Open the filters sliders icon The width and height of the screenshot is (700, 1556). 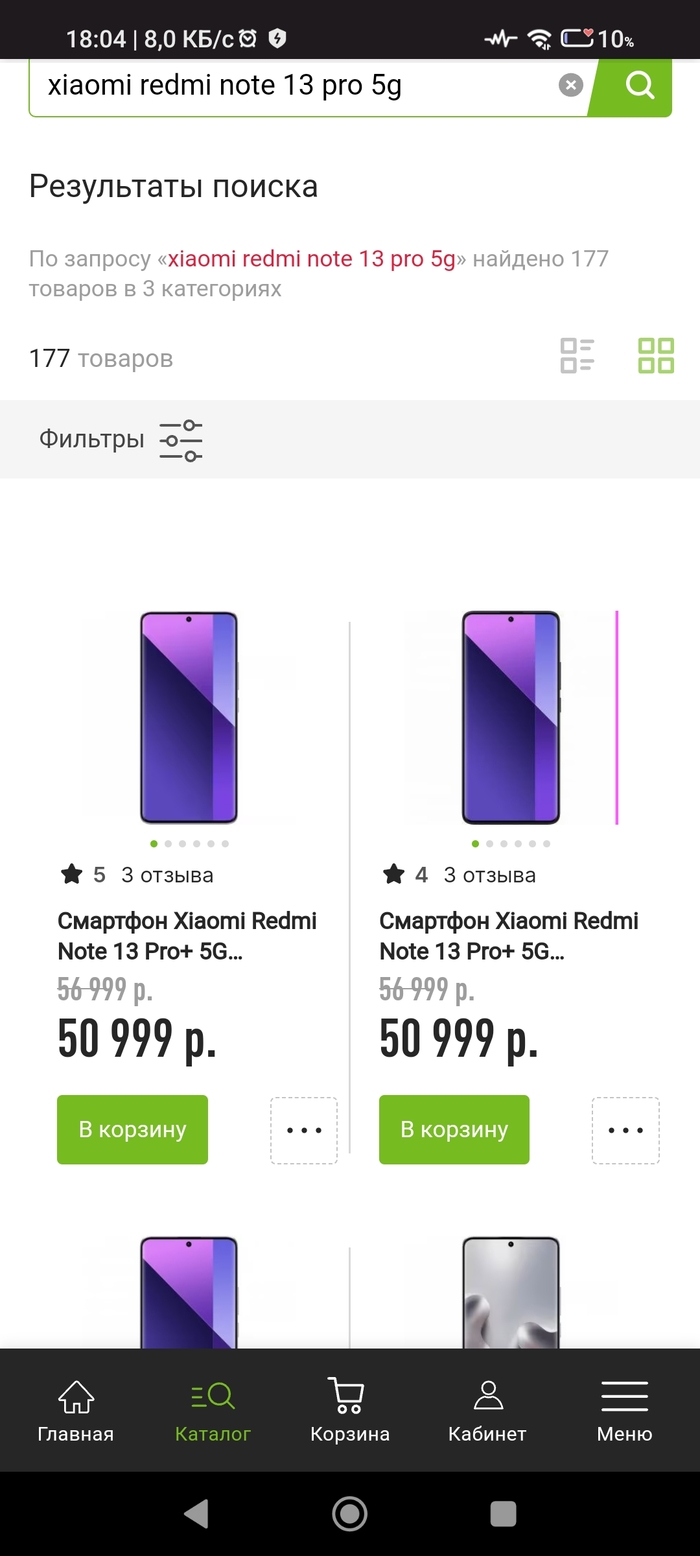[x=181, y=440]
